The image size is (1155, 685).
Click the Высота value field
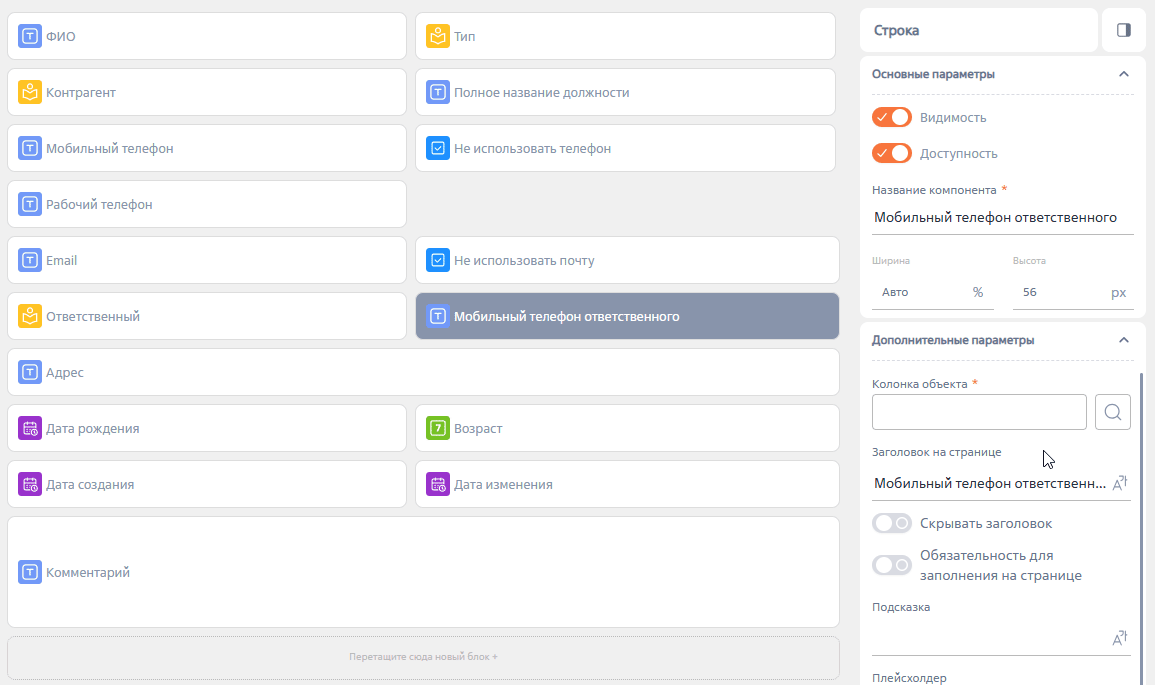click(x=1060, y=292)
